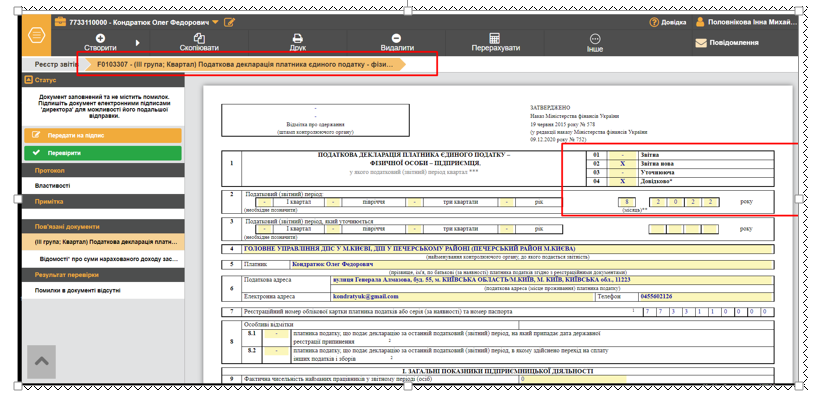This screenshot has height=398, width=819.
Task: Click the employee count field in row 9
Action: pos(572,380)
